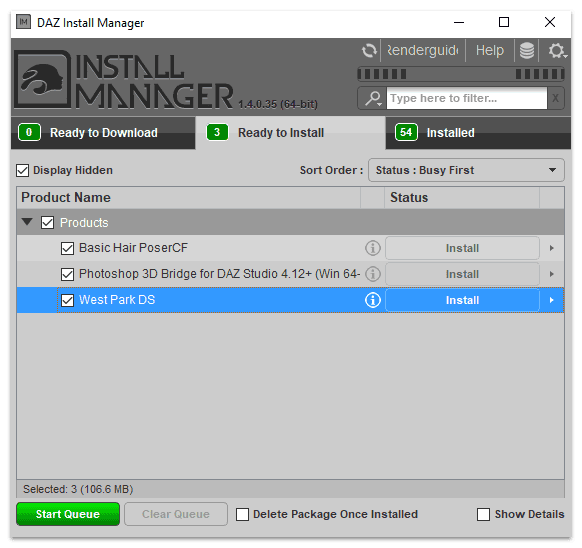Click the magnifier filter options icon
Screen dimensions: 582x548
pyautogui.click(x=373, y=98)
